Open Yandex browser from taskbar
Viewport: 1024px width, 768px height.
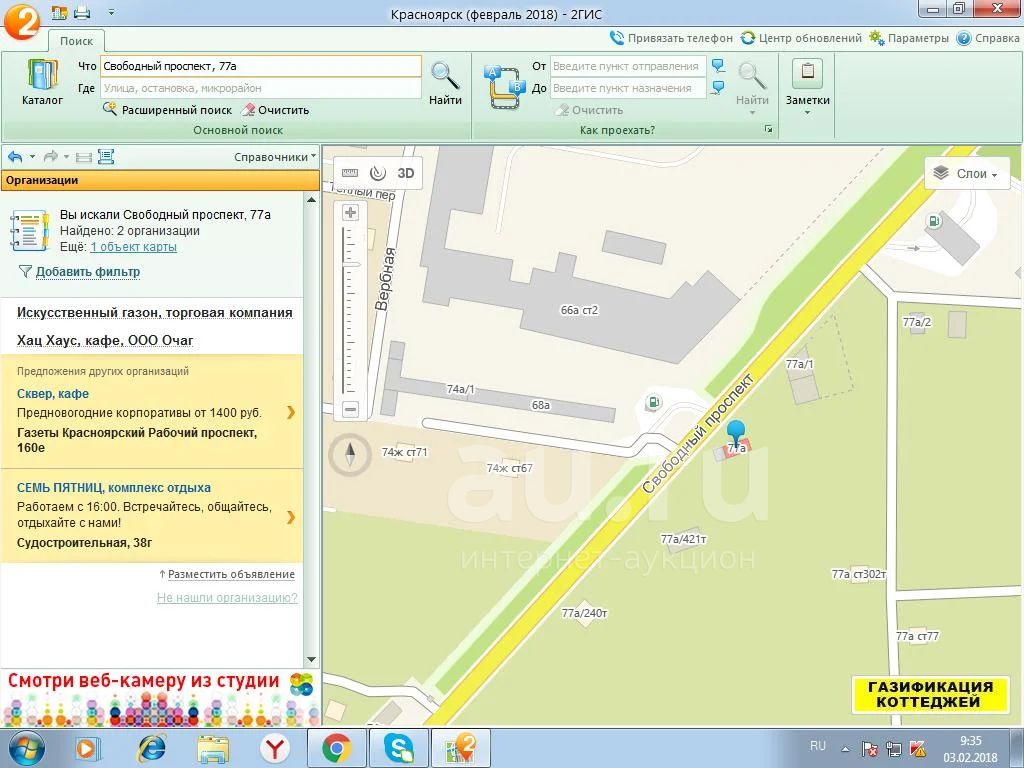[x=275, y=748]
